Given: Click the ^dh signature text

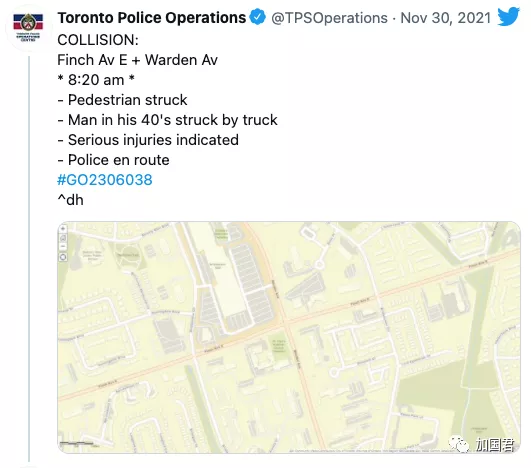Looking at the screenshot, I should 70,200.
